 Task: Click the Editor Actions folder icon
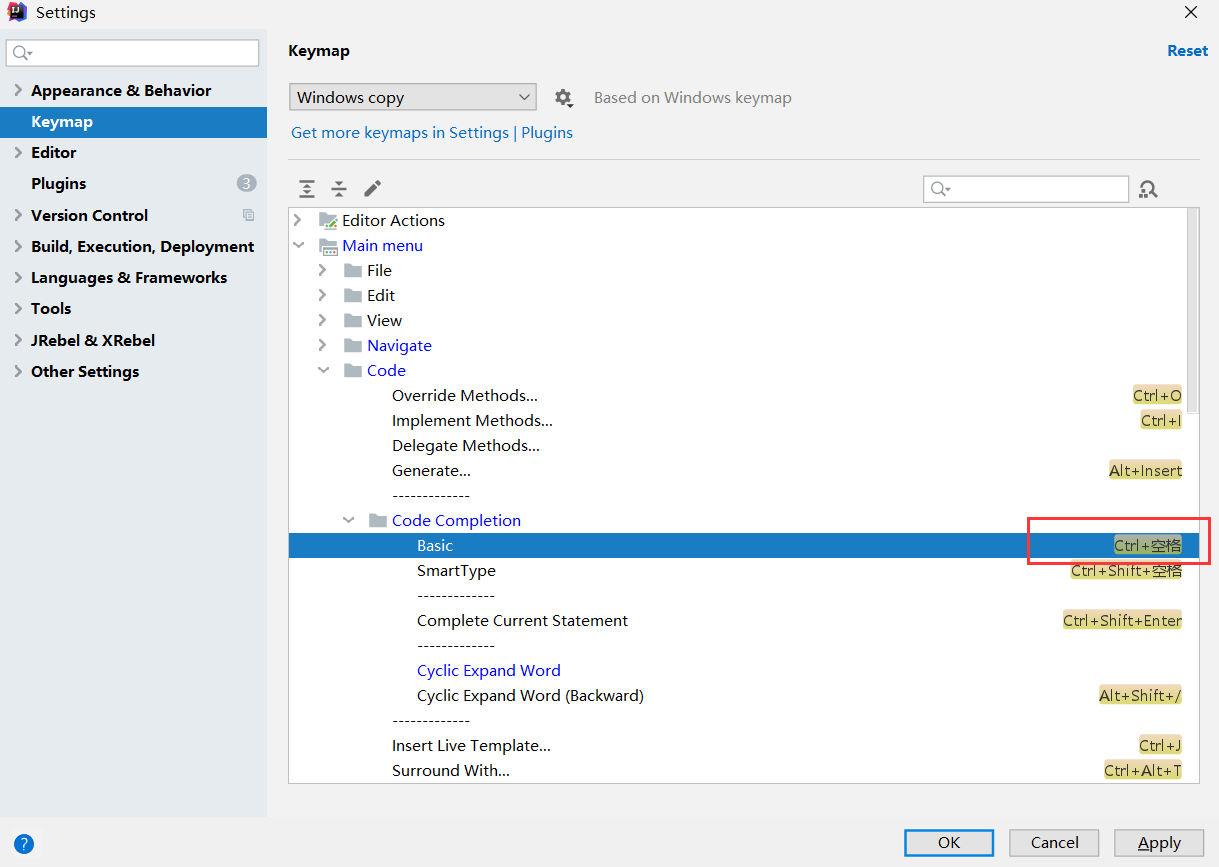[x=328, y=221]
